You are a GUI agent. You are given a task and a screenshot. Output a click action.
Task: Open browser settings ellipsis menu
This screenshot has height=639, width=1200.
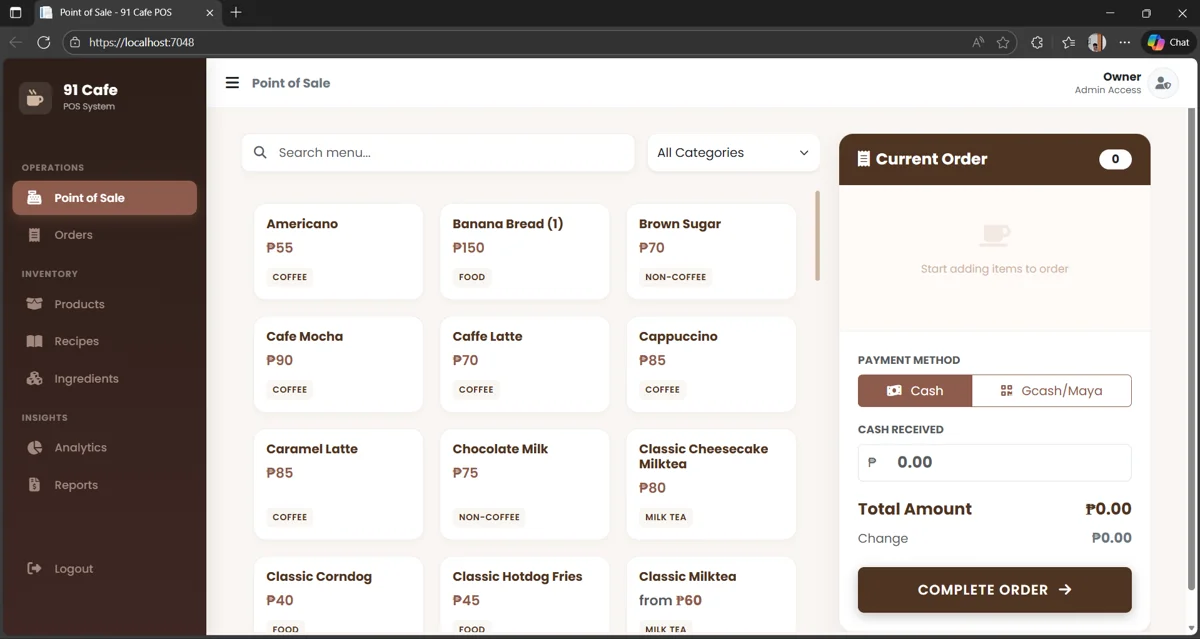coord(1125,42)
